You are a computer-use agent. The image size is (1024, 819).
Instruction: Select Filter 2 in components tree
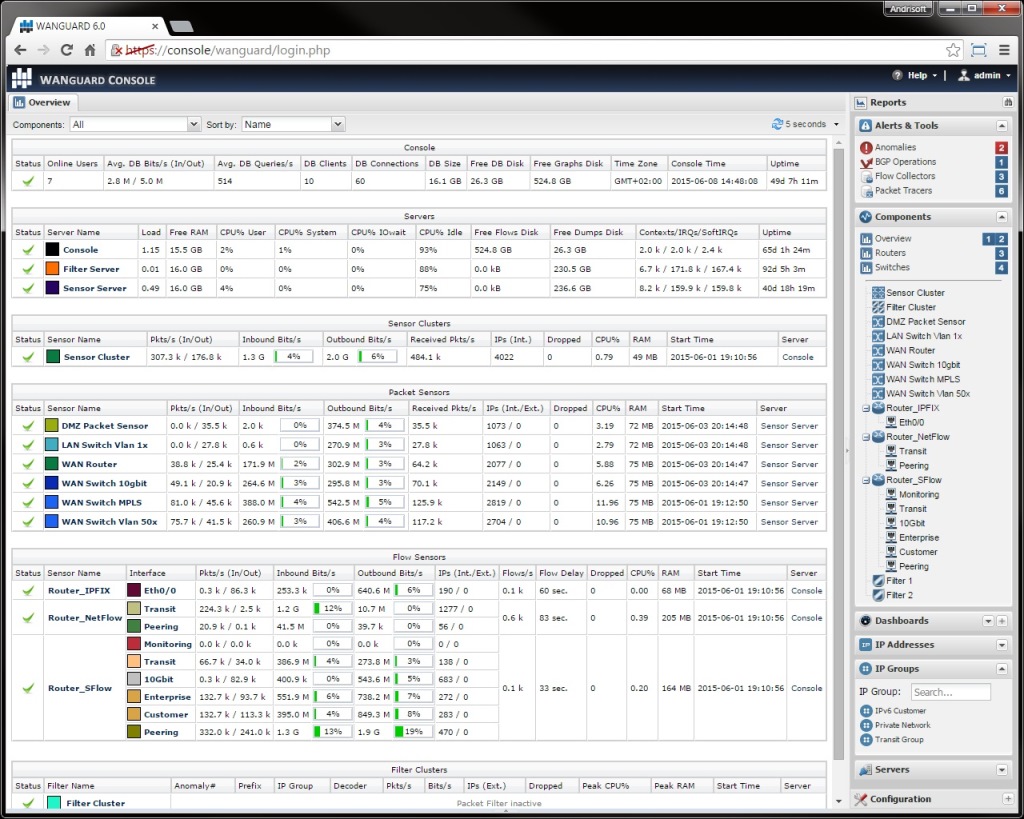[899, 595]
